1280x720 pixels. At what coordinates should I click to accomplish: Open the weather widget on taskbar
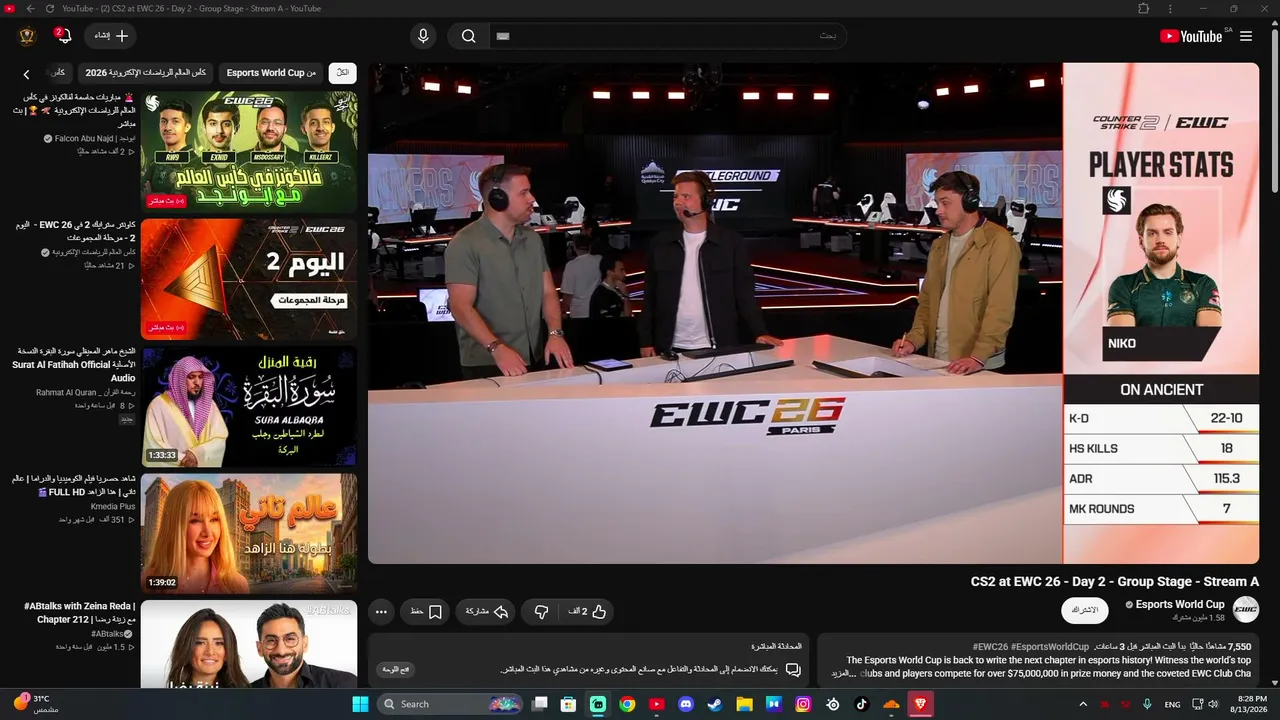[x=38, y=704]
